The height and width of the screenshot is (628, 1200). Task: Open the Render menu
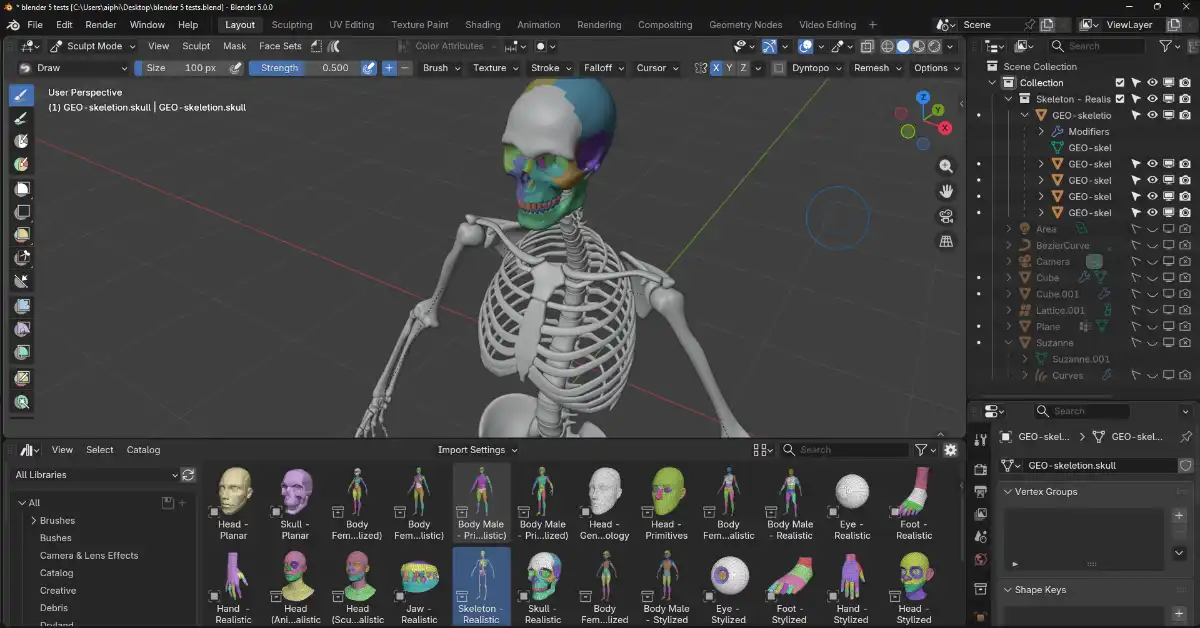coord(100,24)
